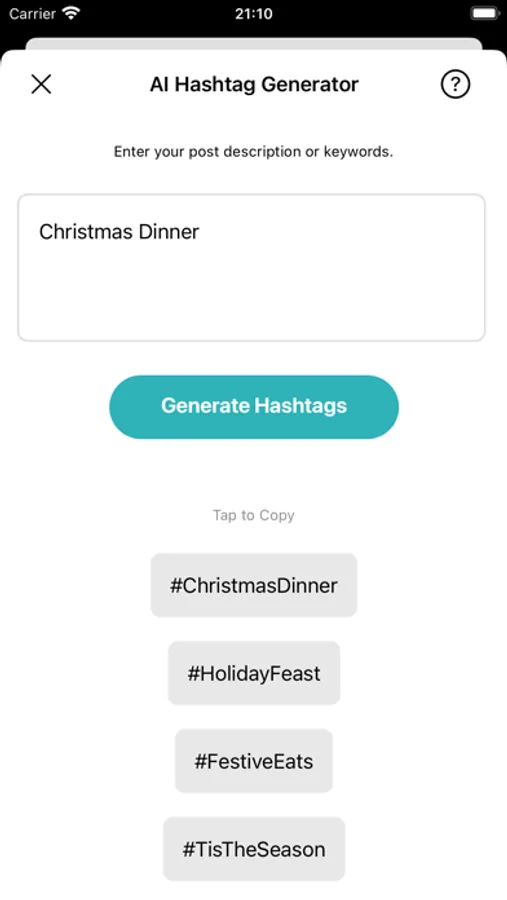Copy the #FestiveEats hashtag
This screenshot has width=507, height=900.
click(254, 761)
